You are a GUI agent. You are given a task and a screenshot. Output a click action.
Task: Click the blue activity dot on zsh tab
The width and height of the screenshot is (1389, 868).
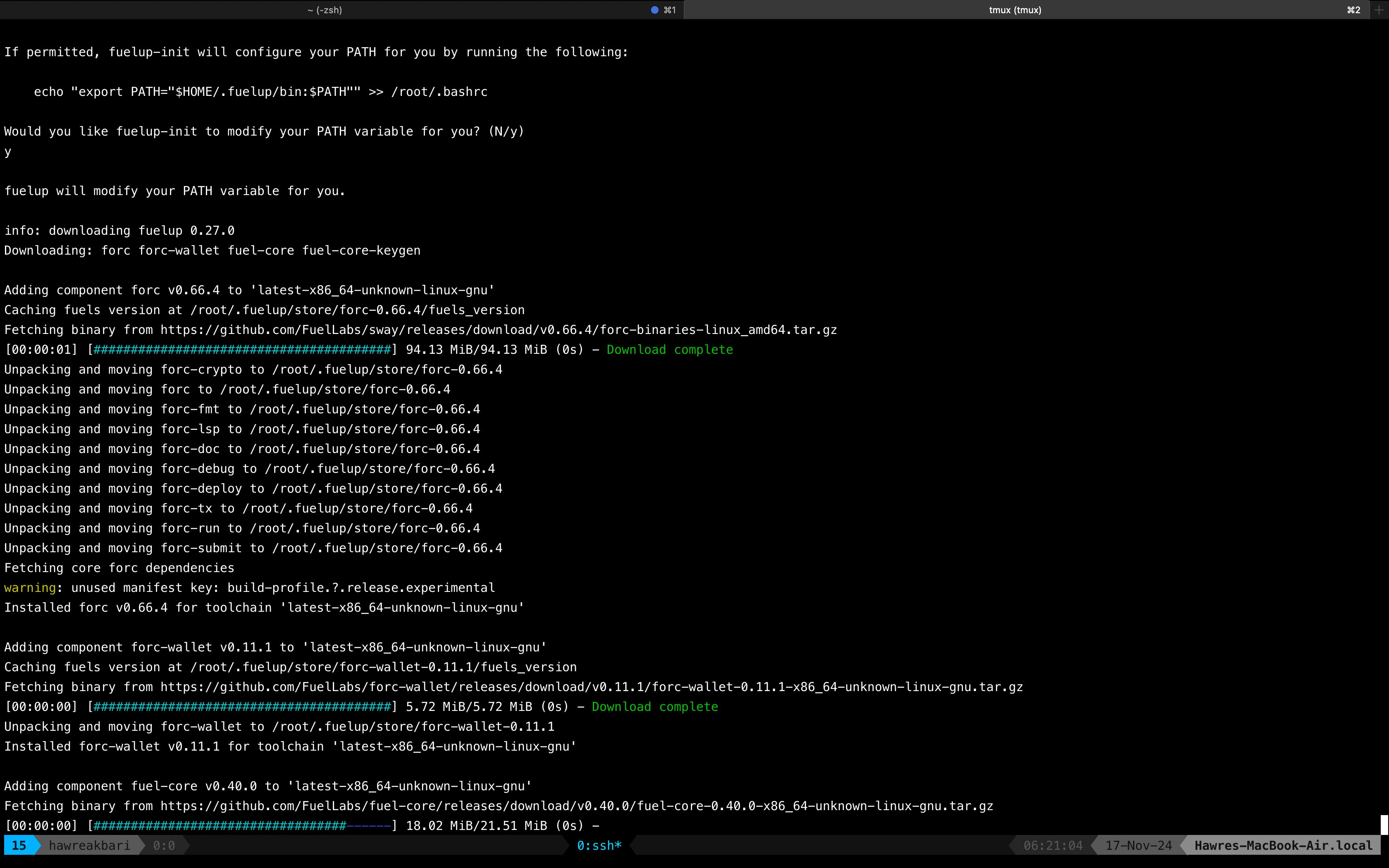(654, 10)
